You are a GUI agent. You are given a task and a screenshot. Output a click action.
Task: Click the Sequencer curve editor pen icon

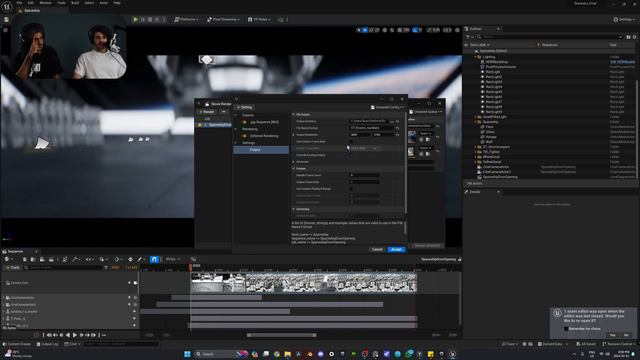pos(140,259)
